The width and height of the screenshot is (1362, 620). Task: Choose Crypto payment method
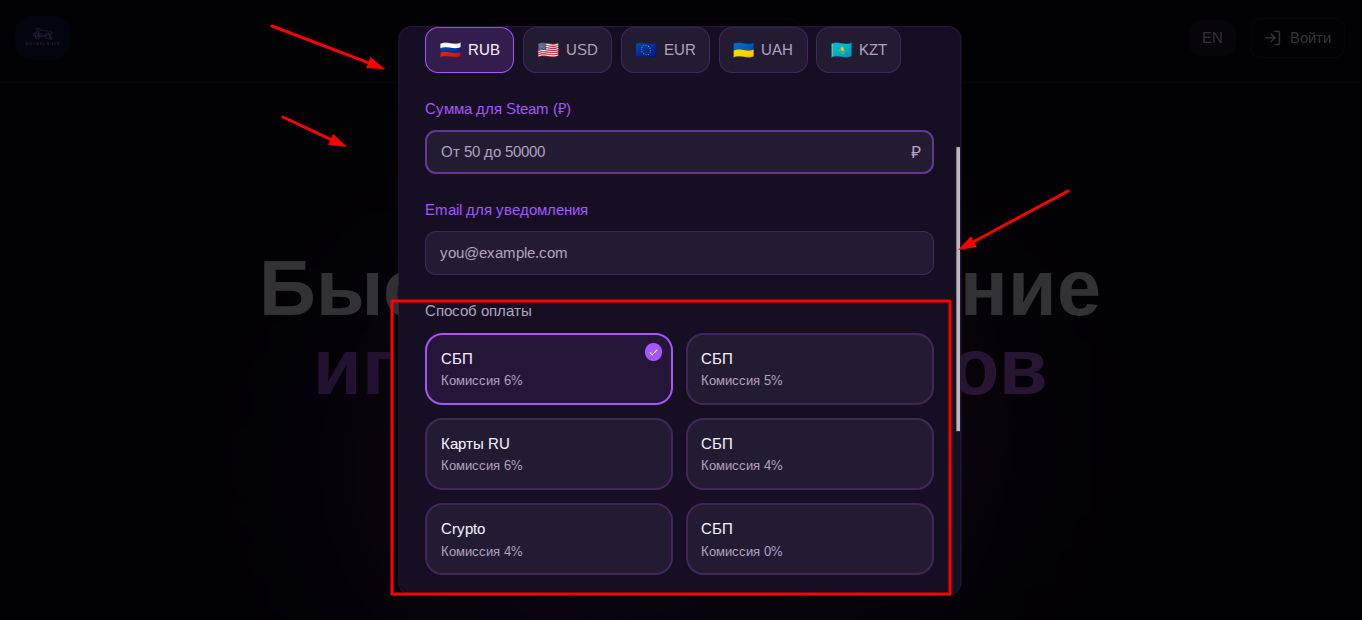click(549, 539)
